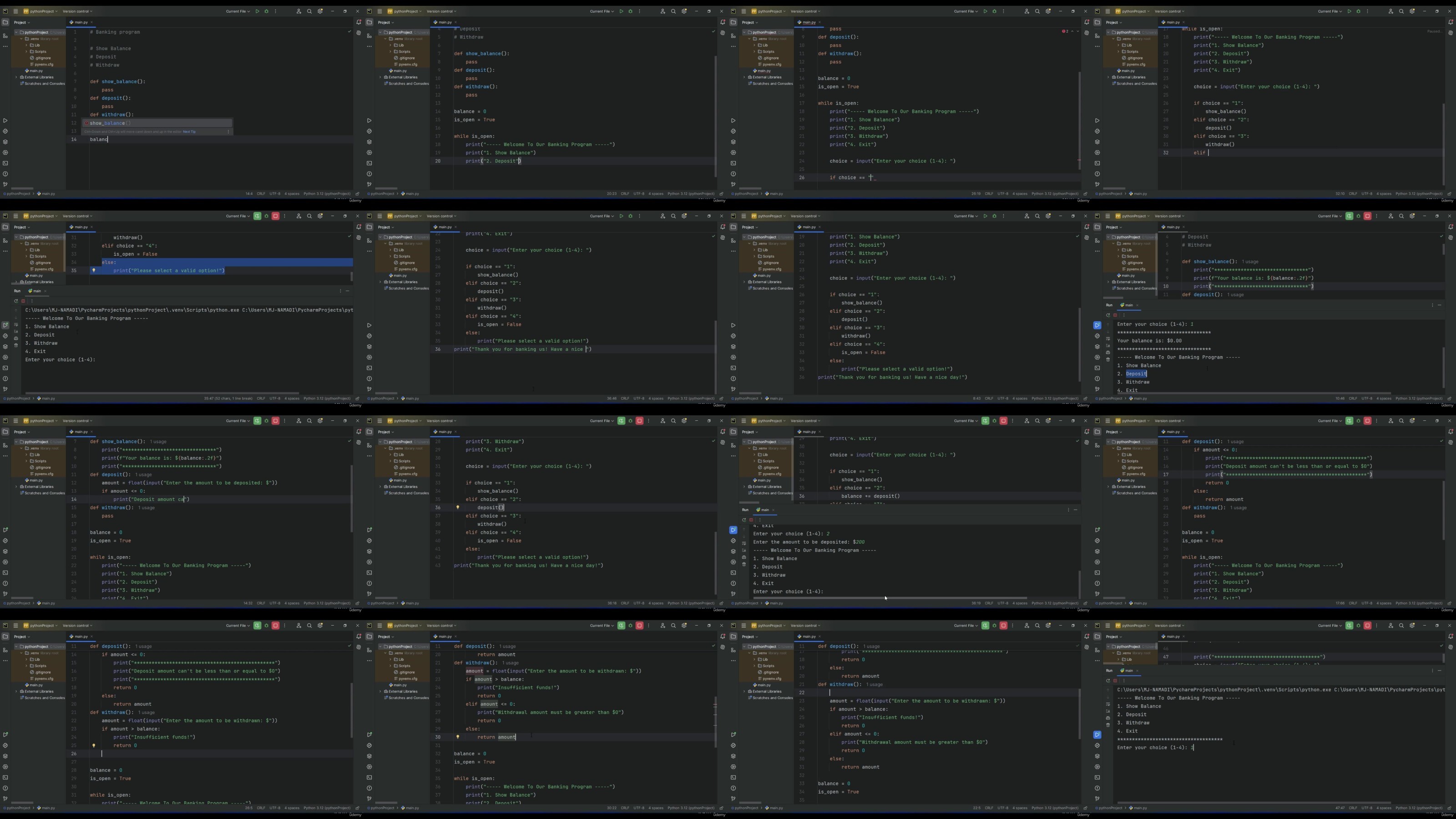Screen dimensions: 1456x819
Task: Click CRLF line separator in caret 20:23 window
Action: click(x=625, y=194)
